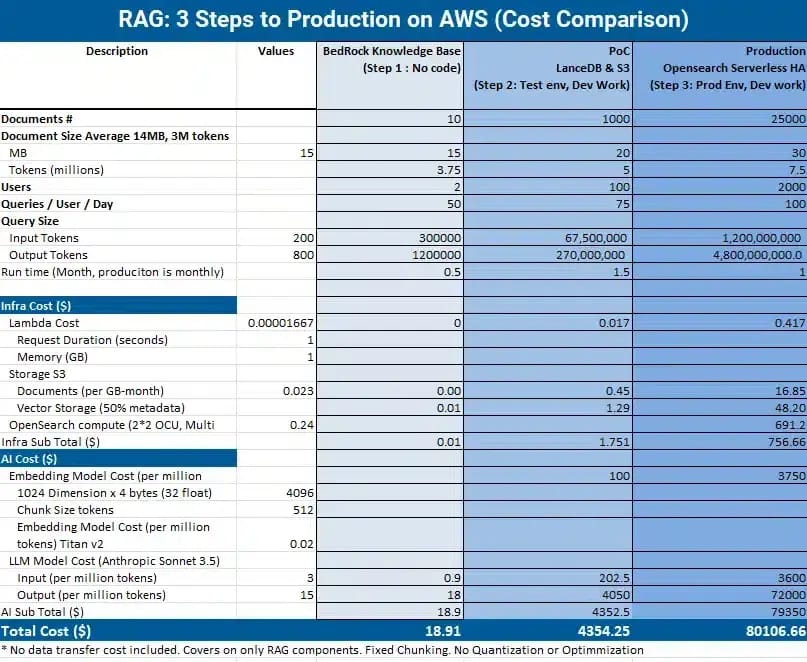Click the Input Tokens value 300000

440,238
